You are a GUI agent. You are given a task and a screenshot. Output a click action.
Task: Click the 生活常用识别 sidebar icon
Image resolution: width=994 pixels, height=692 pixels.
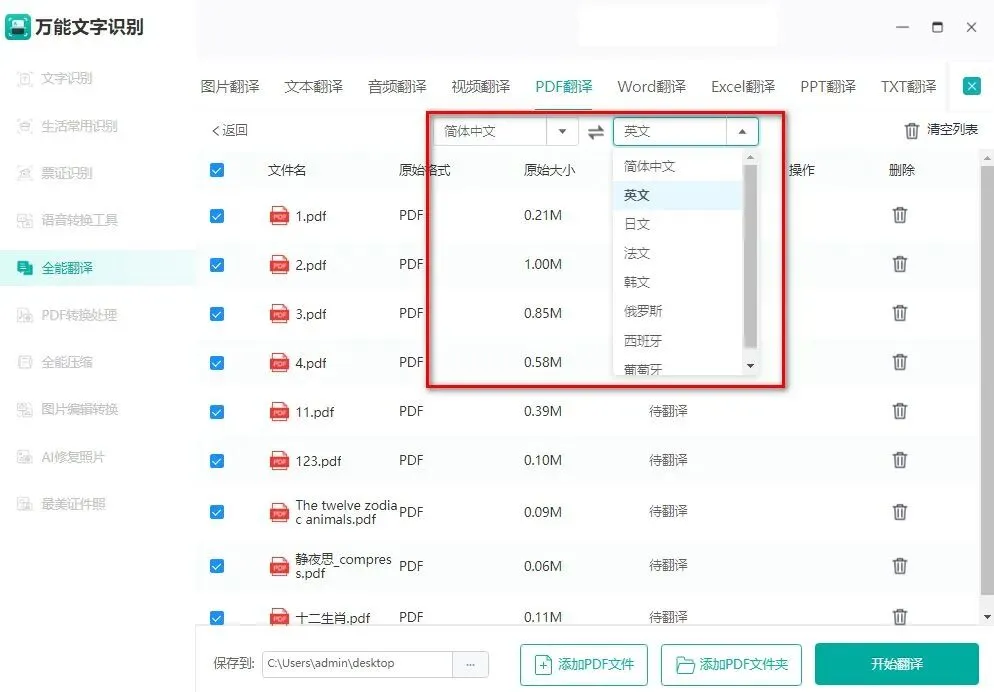click(x=24, y=126)
